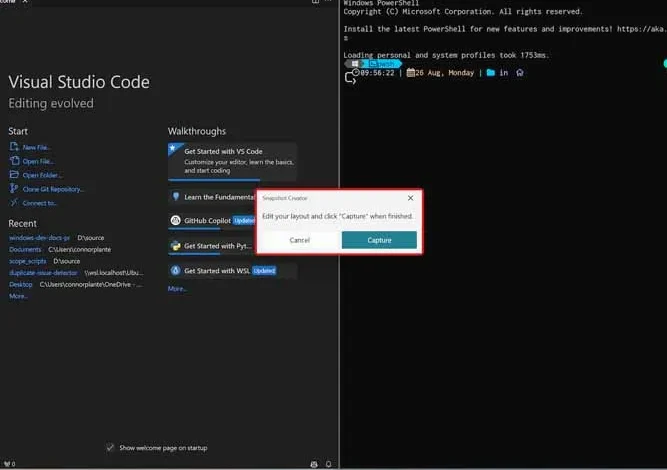Click the Connect to remote icon
This screenshot has width=667, height=470.
pos(14,202)
